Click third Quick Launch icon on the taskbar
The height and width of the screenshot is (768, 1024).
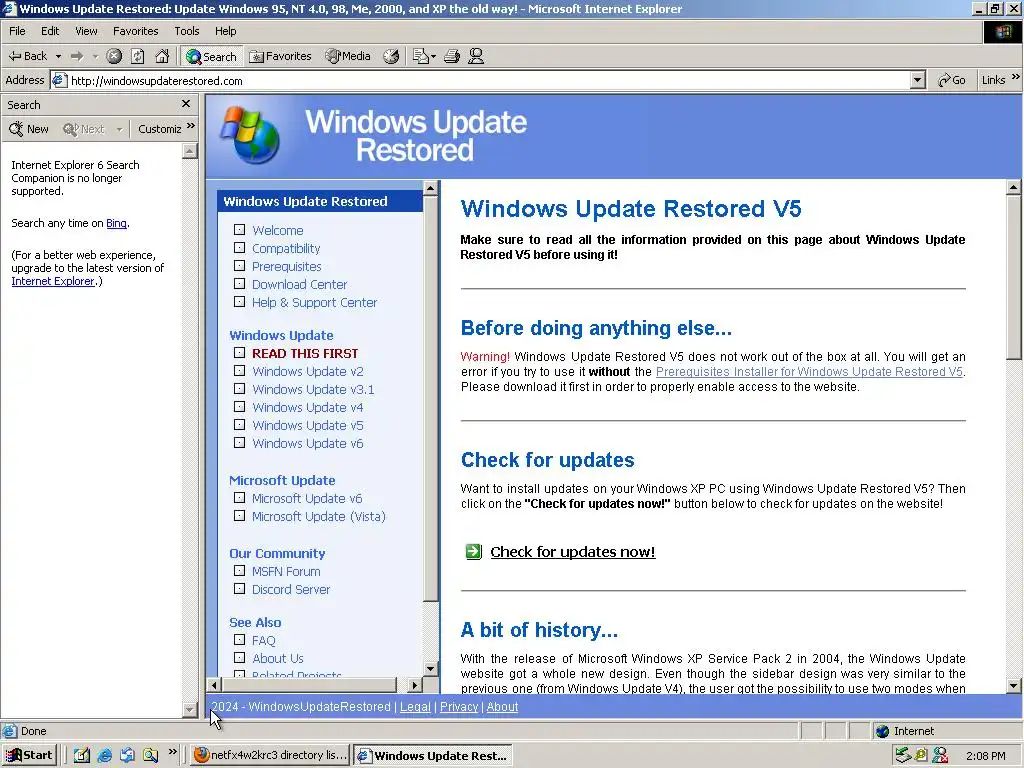127,756
